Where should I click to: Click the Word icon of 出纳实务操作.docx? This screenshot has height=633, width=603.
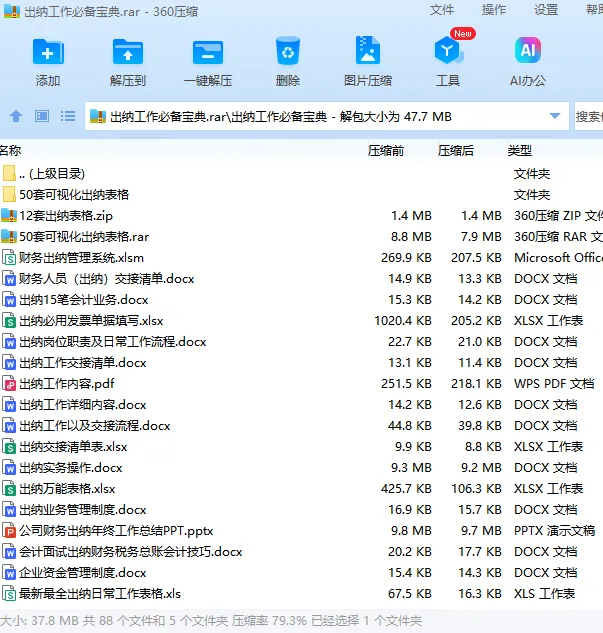point(9,467)
